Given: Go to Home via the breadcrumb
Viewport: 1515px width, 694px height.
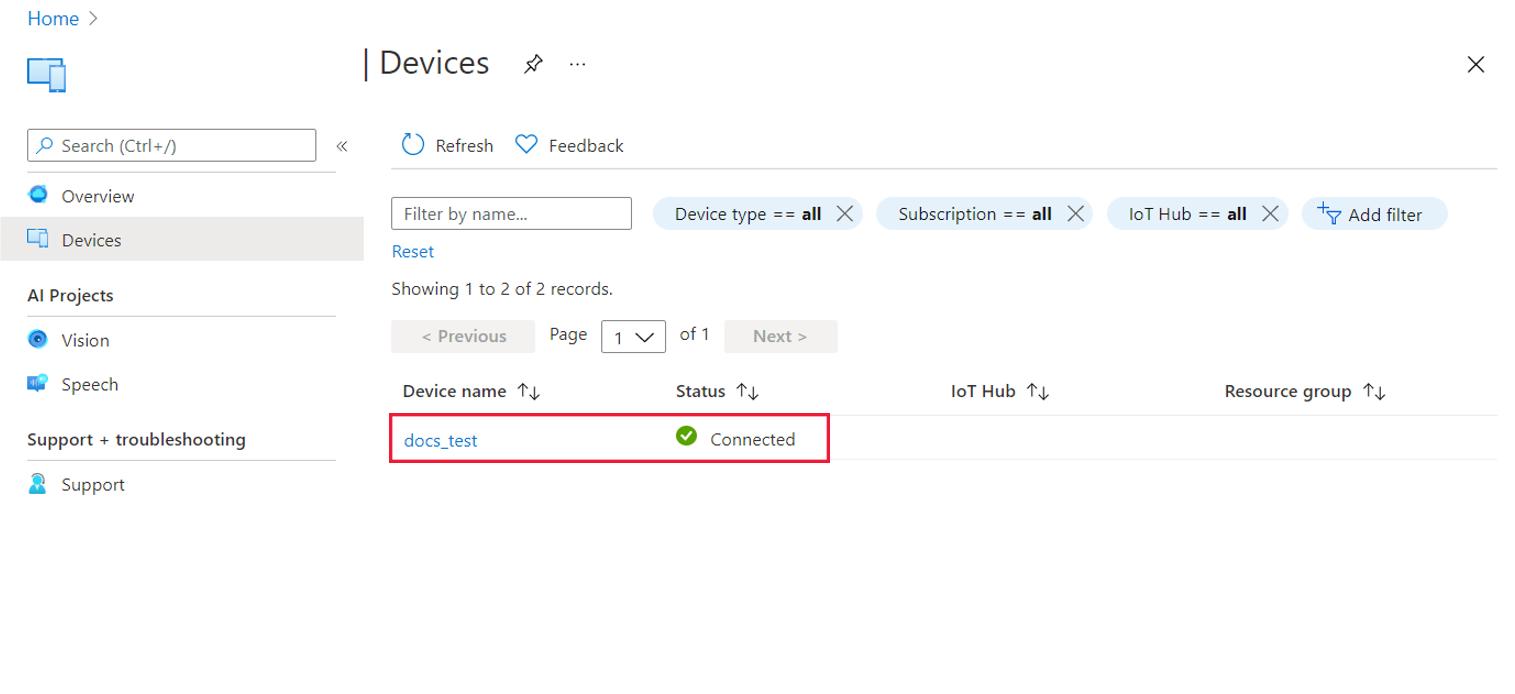Looking at the screenshot, I should tap(53, 19).
